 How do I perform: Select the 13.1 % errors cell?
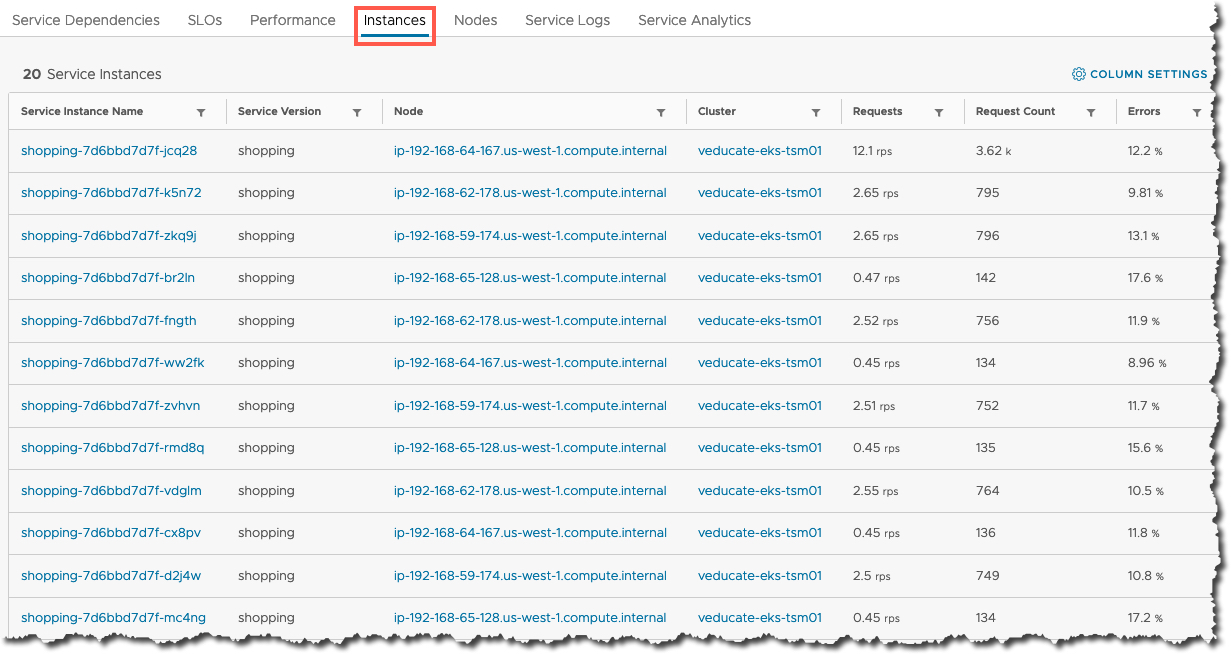click(x=1143, y=236)
